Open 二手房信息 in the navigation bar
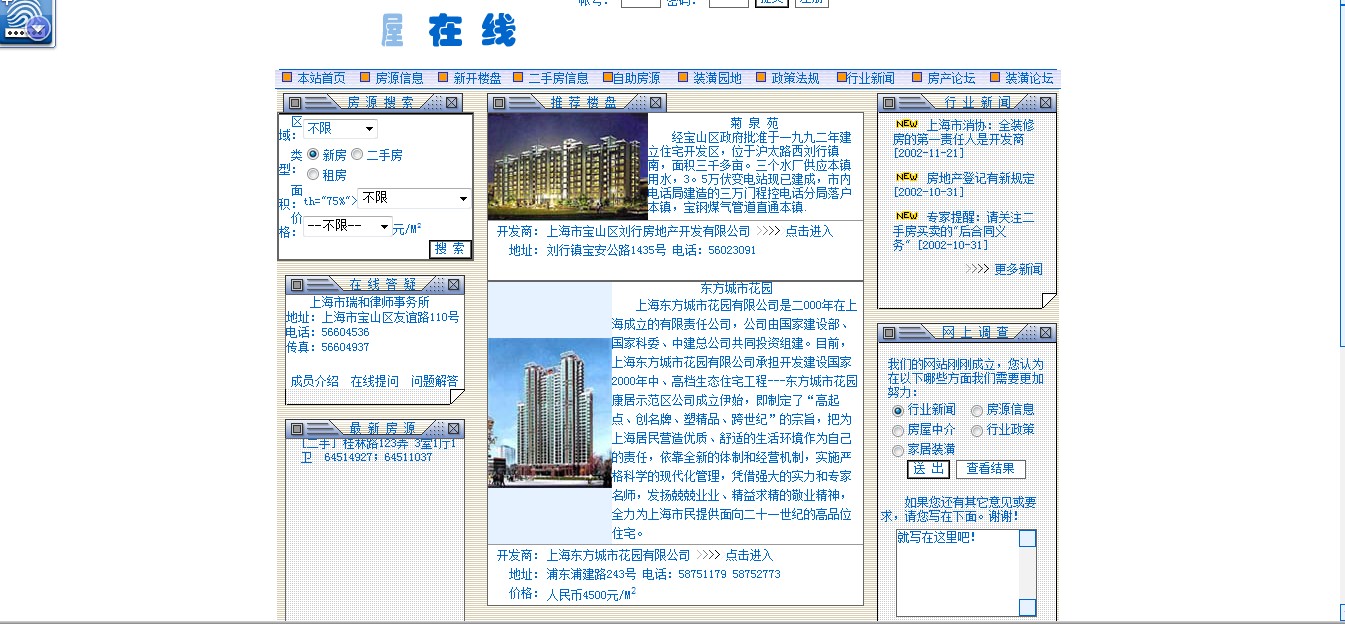1345x624 pixels. (559, 78)
